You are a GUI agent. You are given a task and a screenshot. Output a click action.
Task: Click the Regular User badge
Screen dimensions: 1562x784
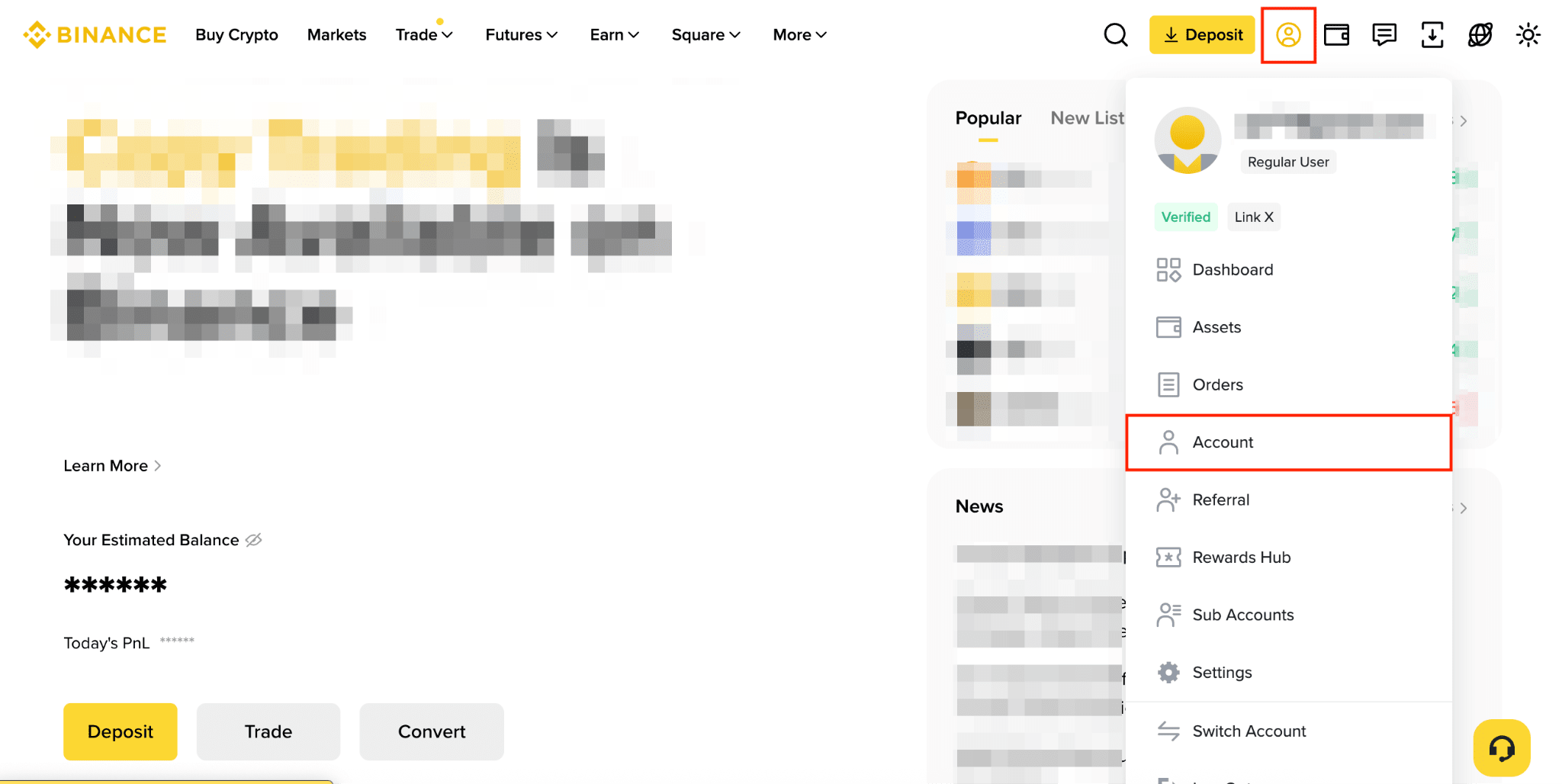1288,162
